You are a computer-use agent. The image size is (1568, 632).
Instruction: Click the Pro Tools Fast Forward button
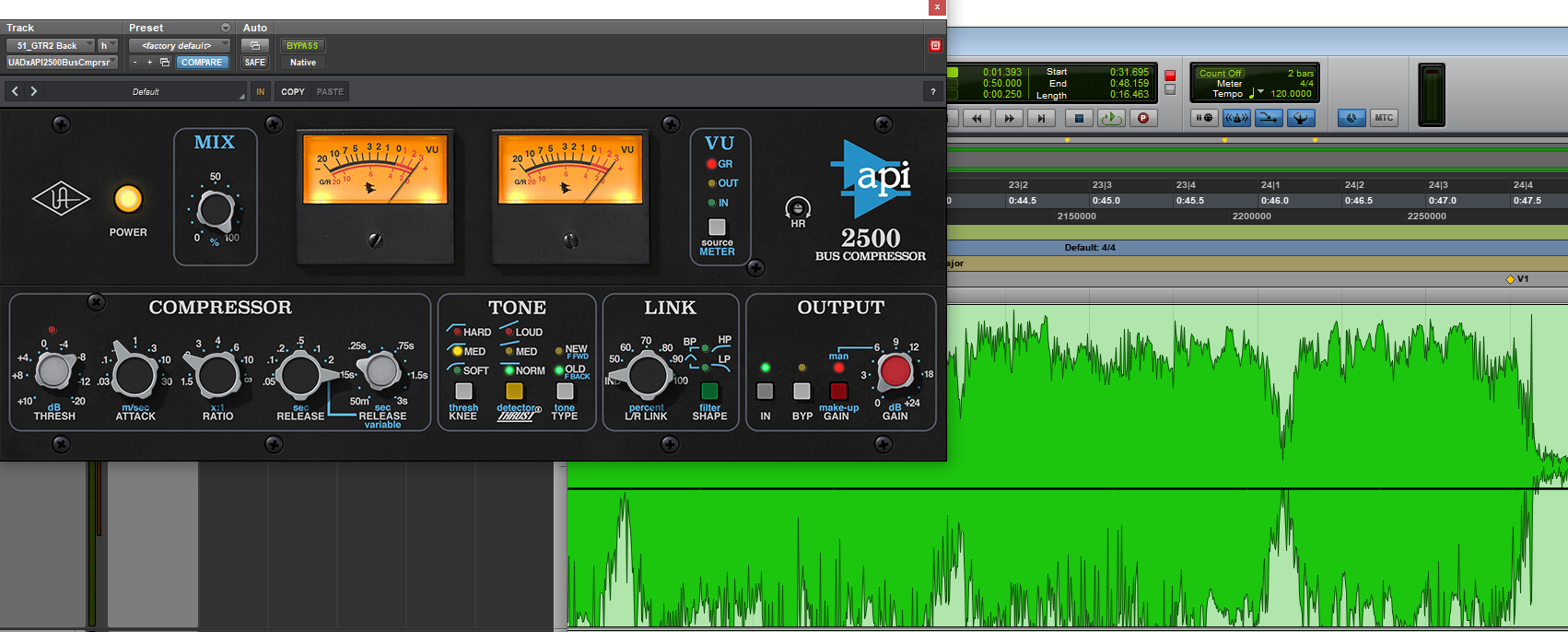click(1009, 118)
